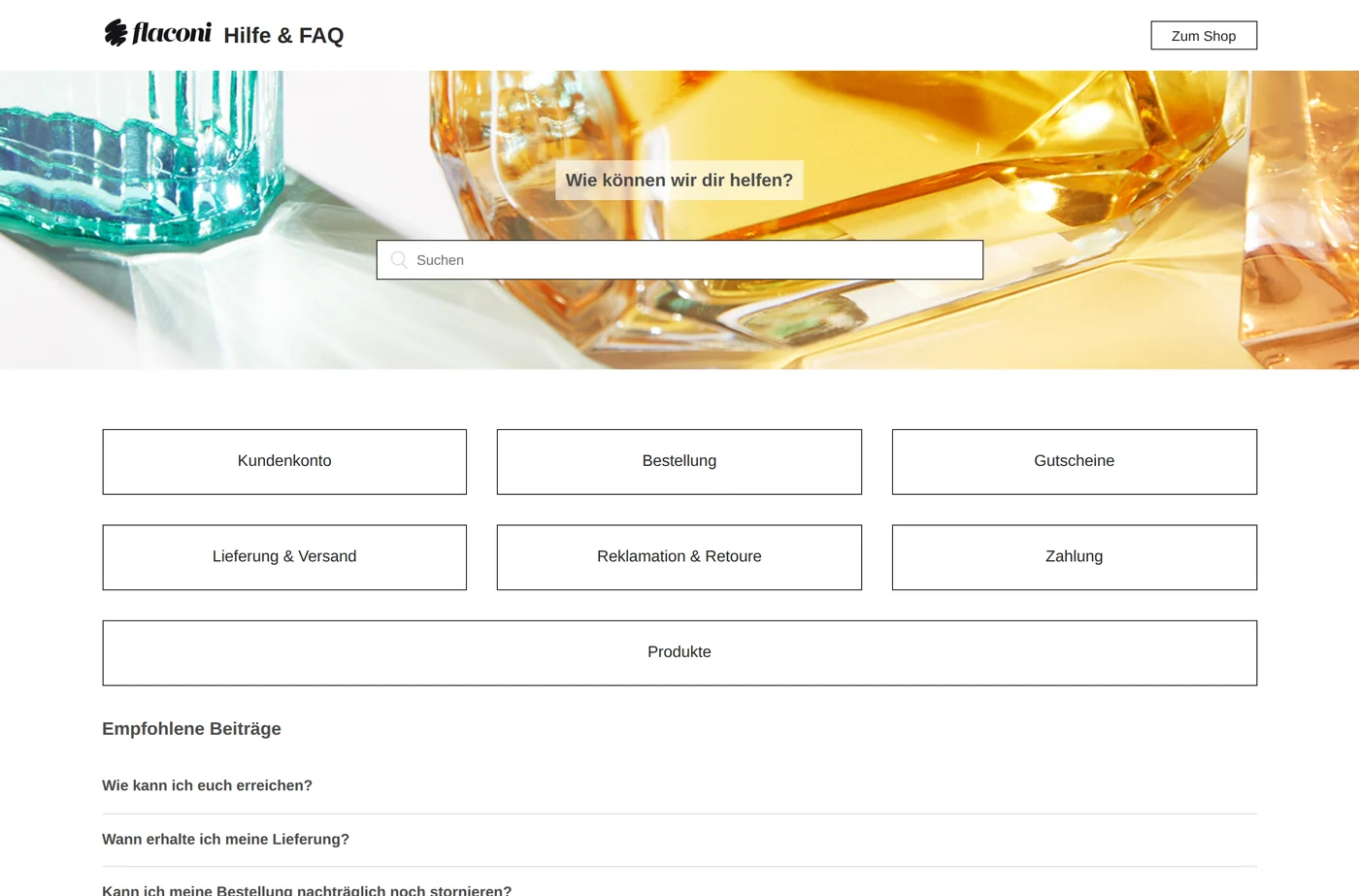Screen dimensions: 1359x896
Task: Open article about cancelling order (stornieren)
Action: pos(307,889)
